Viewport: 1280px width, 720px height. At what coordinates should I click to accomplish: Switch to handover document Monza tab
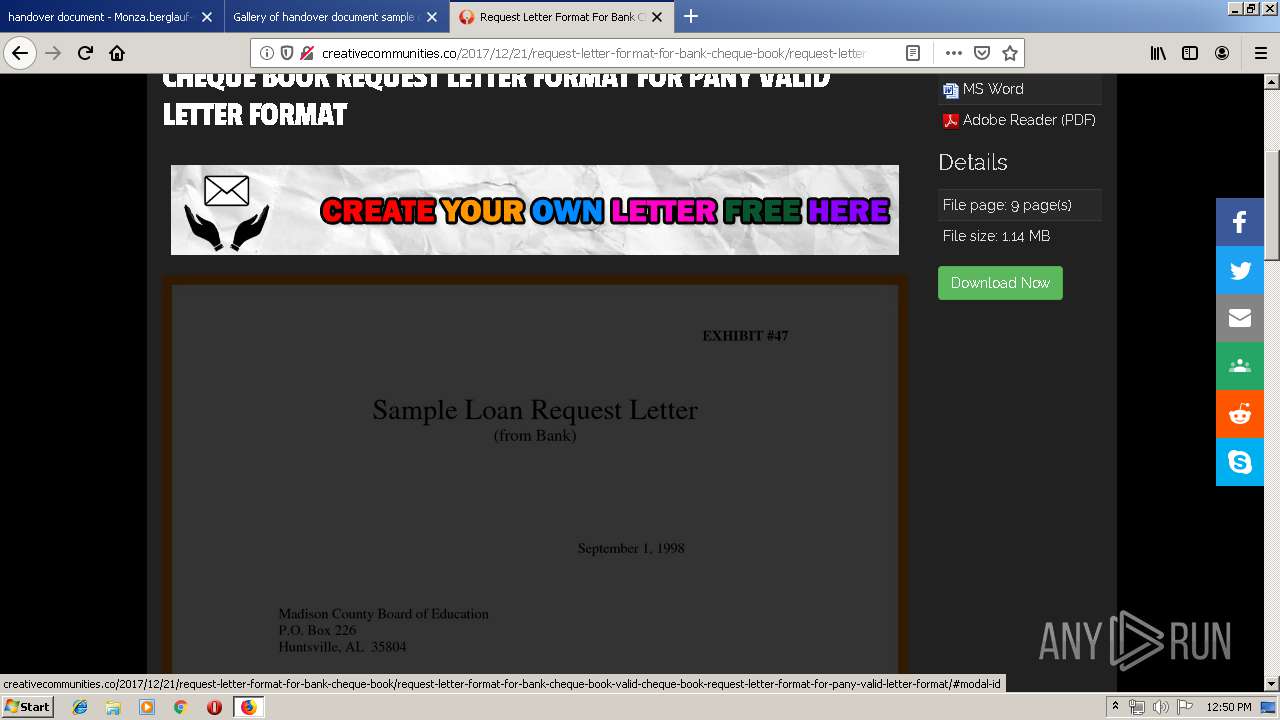99,17
